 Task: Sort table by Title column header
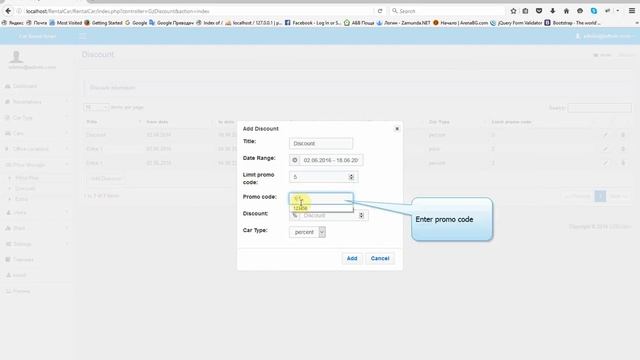click(x=113, y=122)
